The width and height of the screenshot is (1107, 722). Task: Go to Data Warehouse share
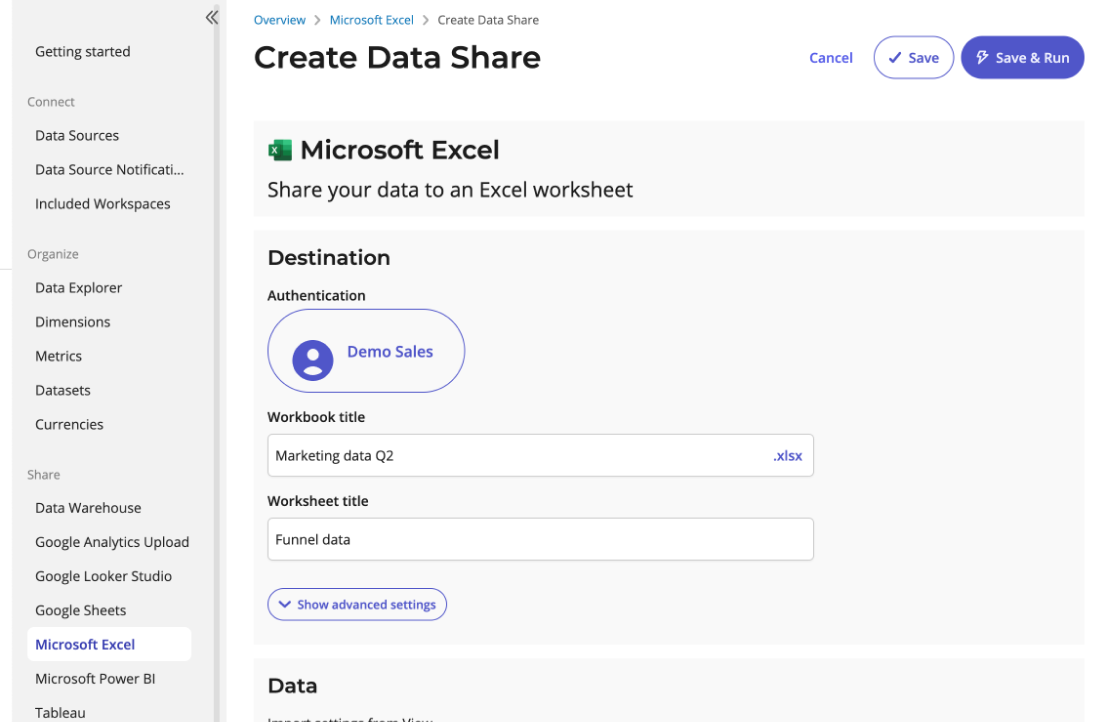point(88,508)
